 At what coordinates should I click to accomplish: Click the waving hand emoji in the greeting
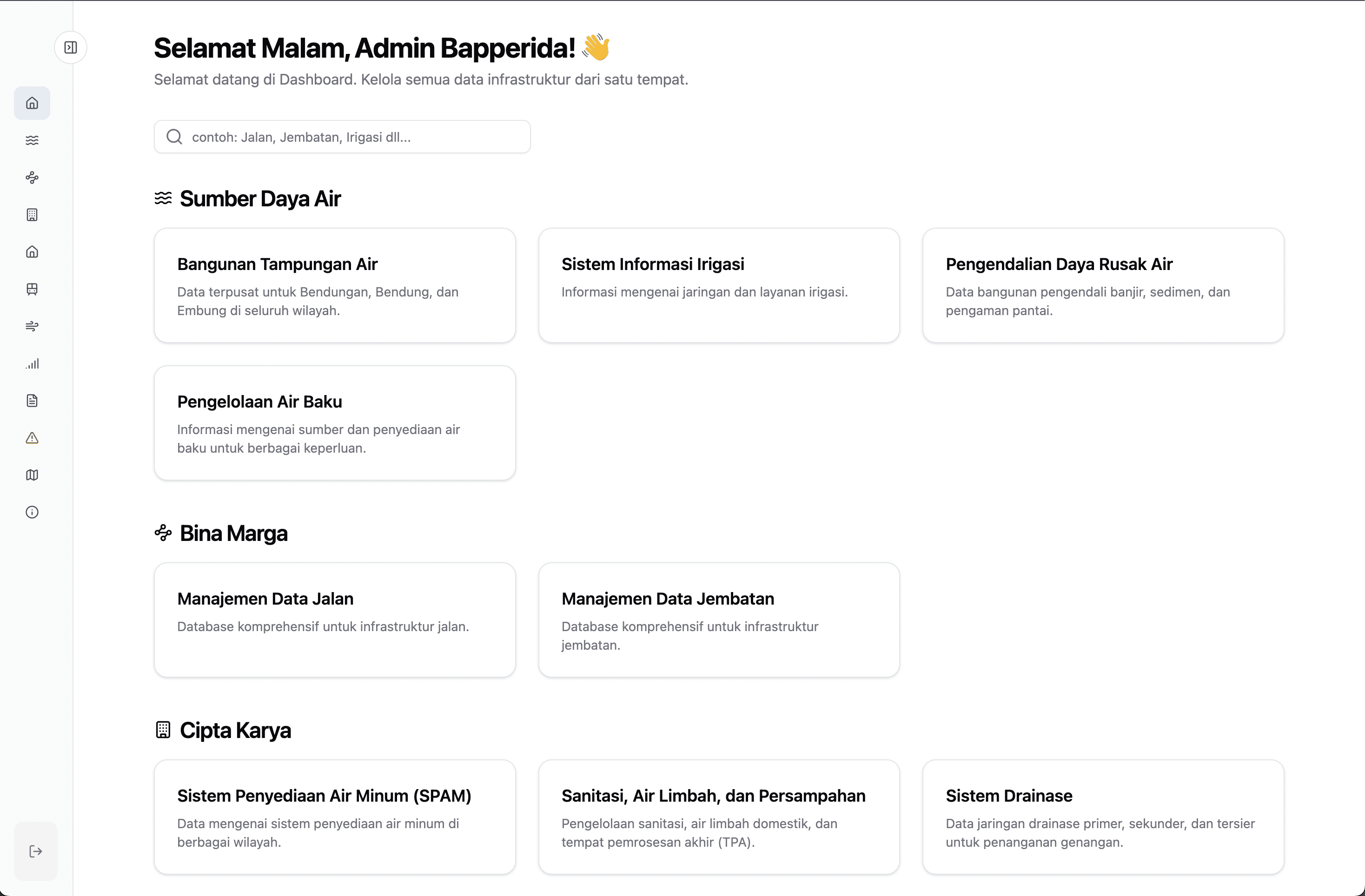click(596, 47)
